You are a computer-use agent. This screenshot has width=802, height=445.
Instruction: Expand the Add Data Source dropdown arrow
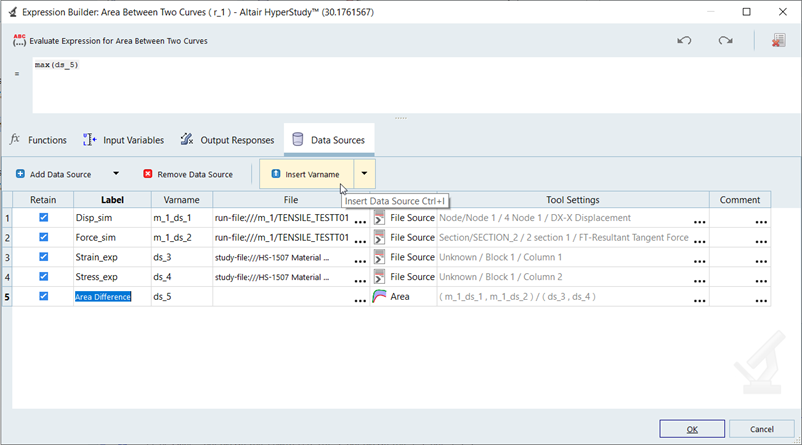click(116, 174)
